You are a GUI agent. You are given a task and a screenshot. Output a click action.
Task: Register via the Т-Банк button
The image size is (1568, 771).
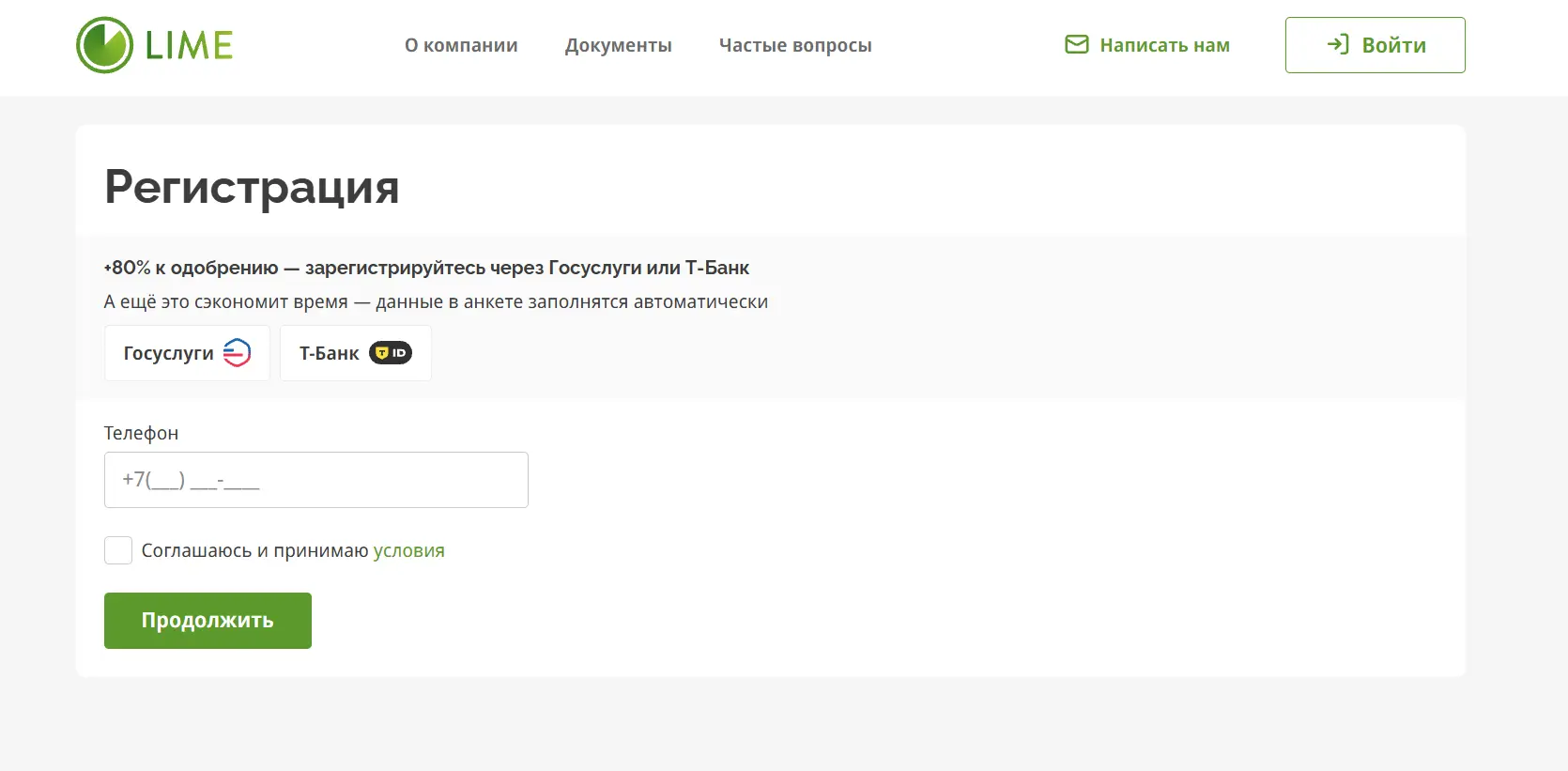(x=356, y=353)
